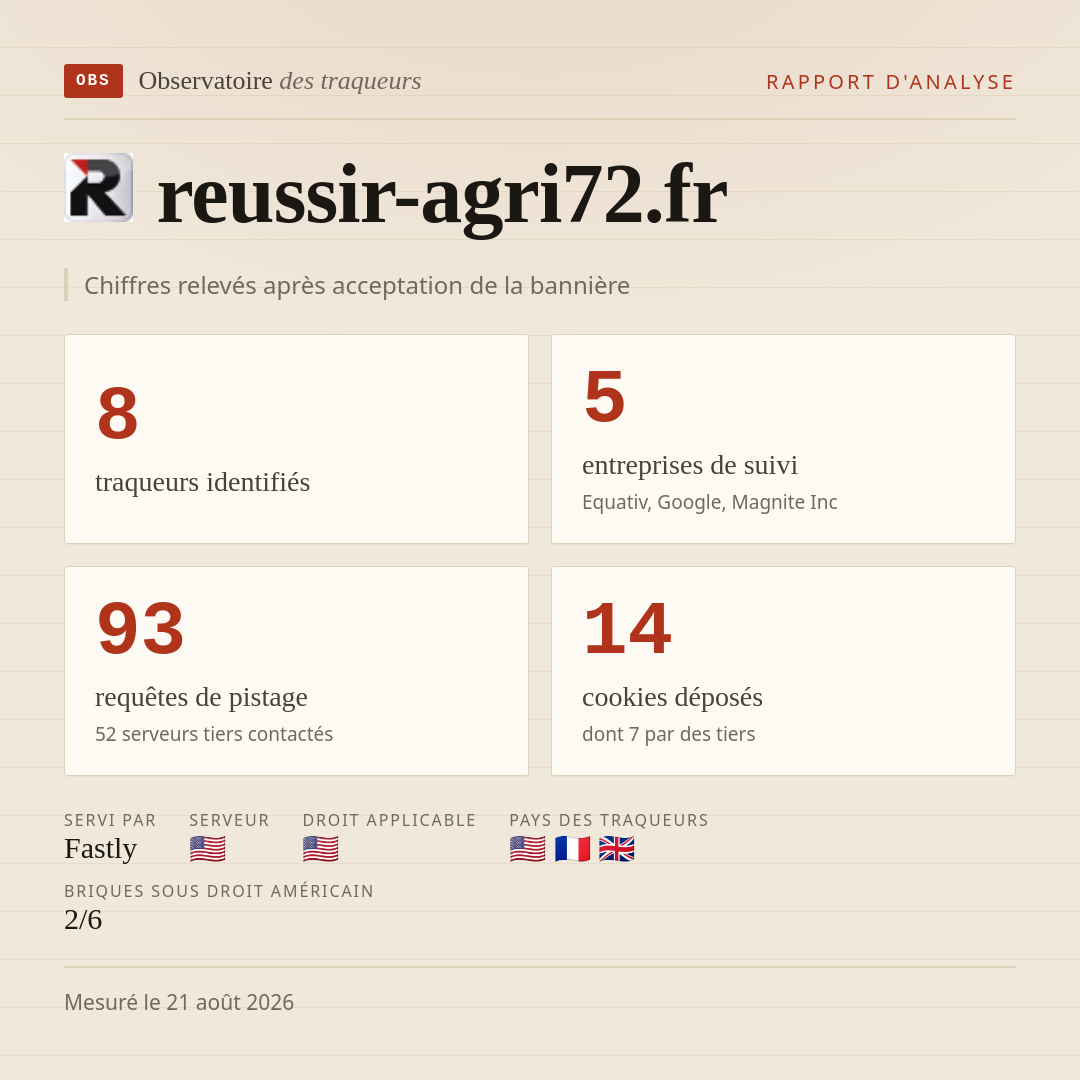This screenshot has height=1080, width=1080.
Task: Click the banner acceptance note text
Action: 357,285
